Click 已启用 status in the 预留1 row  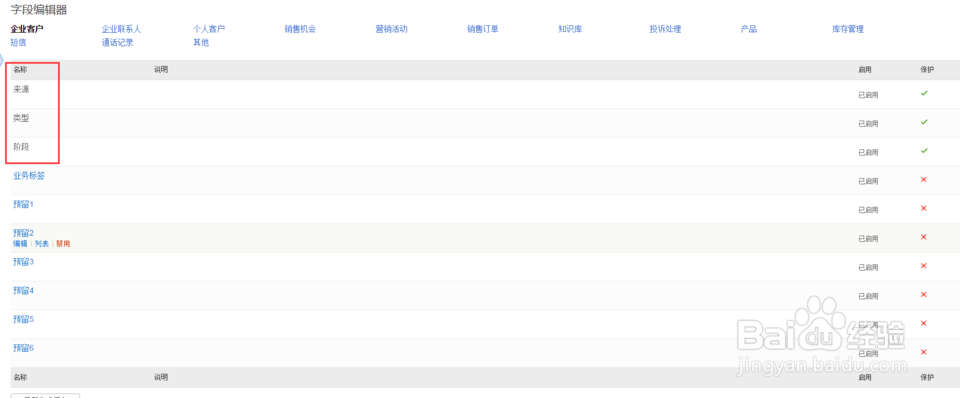click(868, 210)
